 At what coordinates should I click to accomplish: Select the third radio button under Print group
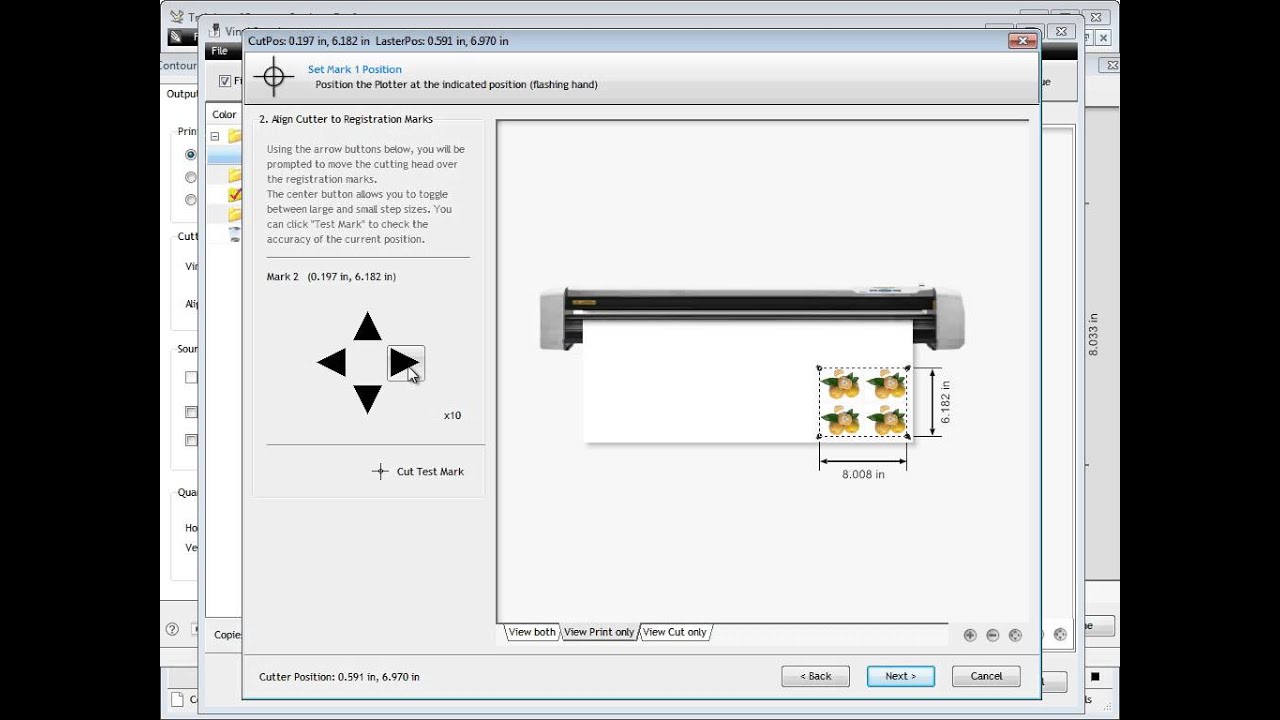(190, 199)
